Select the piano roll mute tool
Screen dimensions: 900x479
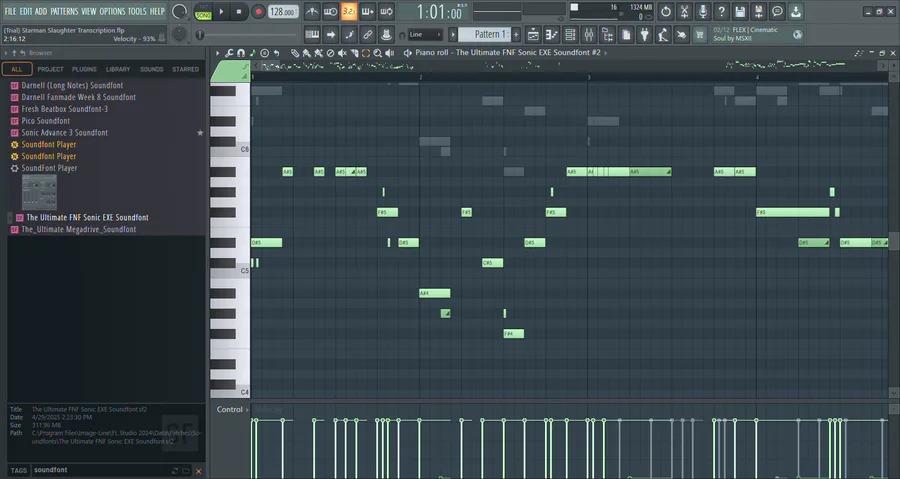point(342,53)
